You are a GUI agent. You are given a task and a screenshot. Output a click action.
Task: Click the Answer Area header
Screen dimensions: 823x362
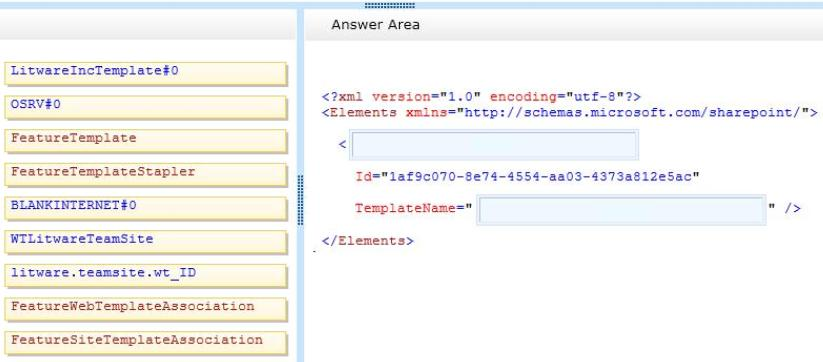[376, 25]
